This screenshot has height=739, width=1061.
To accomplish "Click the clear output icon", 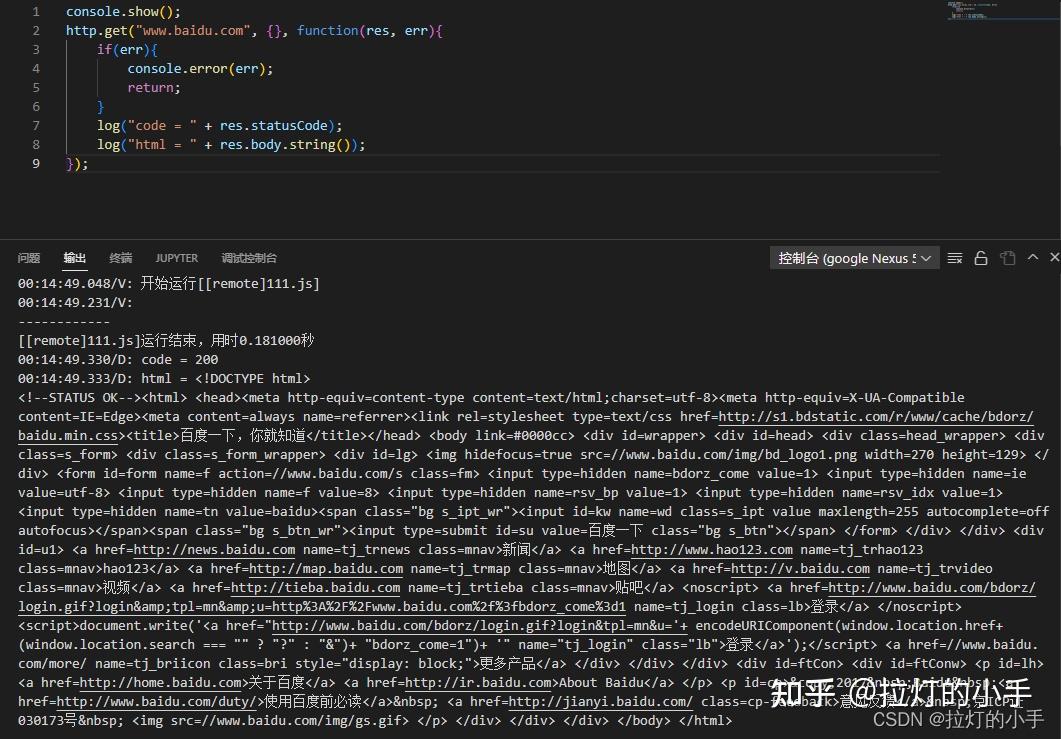I will [954, 257].
